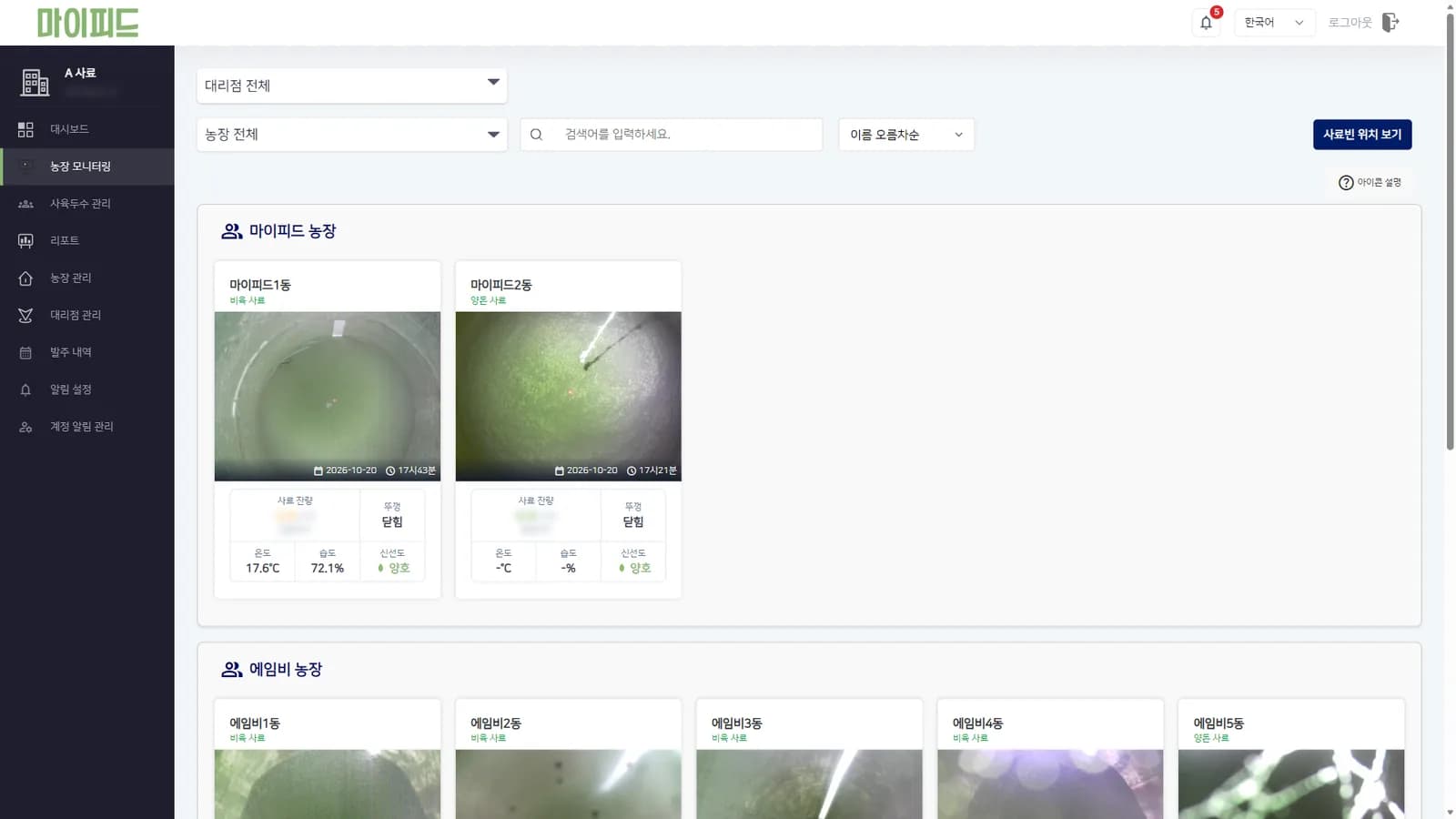Click the 72.1% humidity value
This screenshot has height=819, width=1456.
point(328,569)
